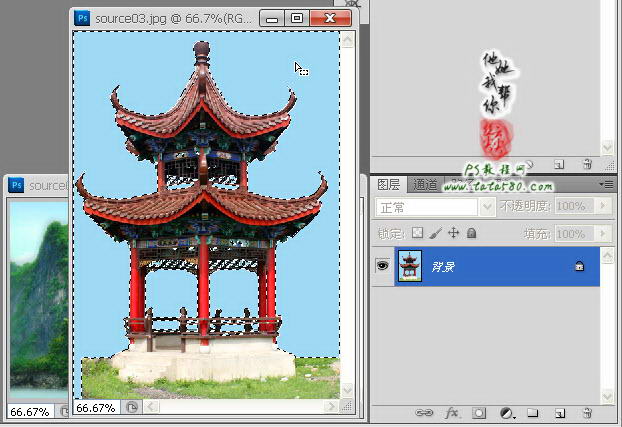Create a new layer group
Viewport: 622px width, 427px height.
(532, 413)
